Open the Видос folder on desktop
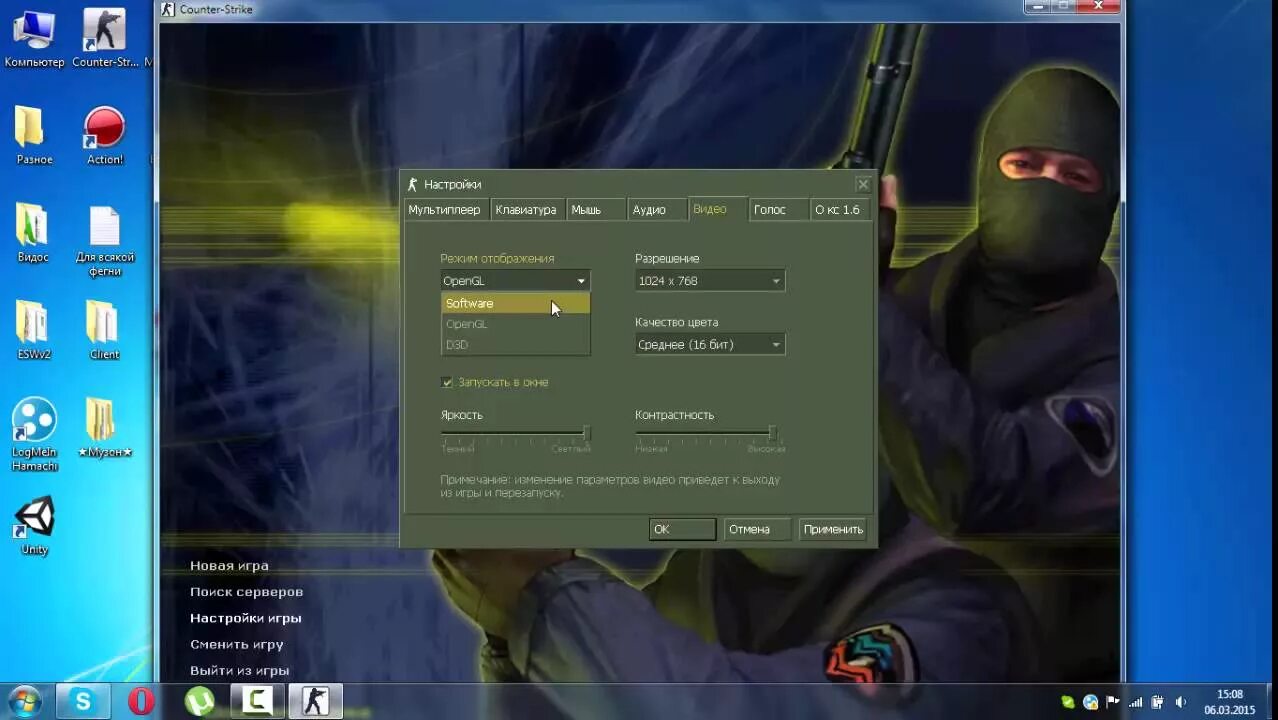 (x=33, y=232)
